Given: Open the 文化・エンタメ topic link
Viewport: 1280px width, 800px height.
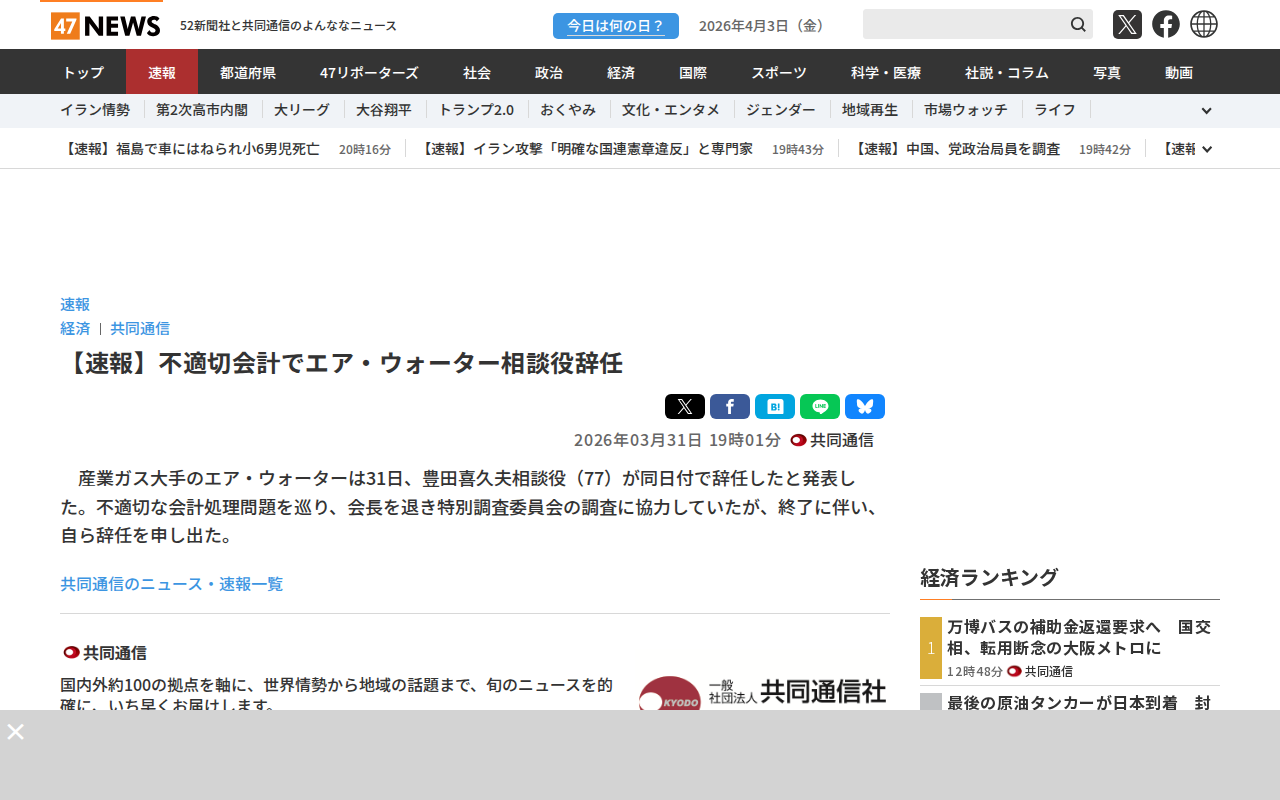Looking at the screenshot, I should pyautogui.click(x=671, y=110).
